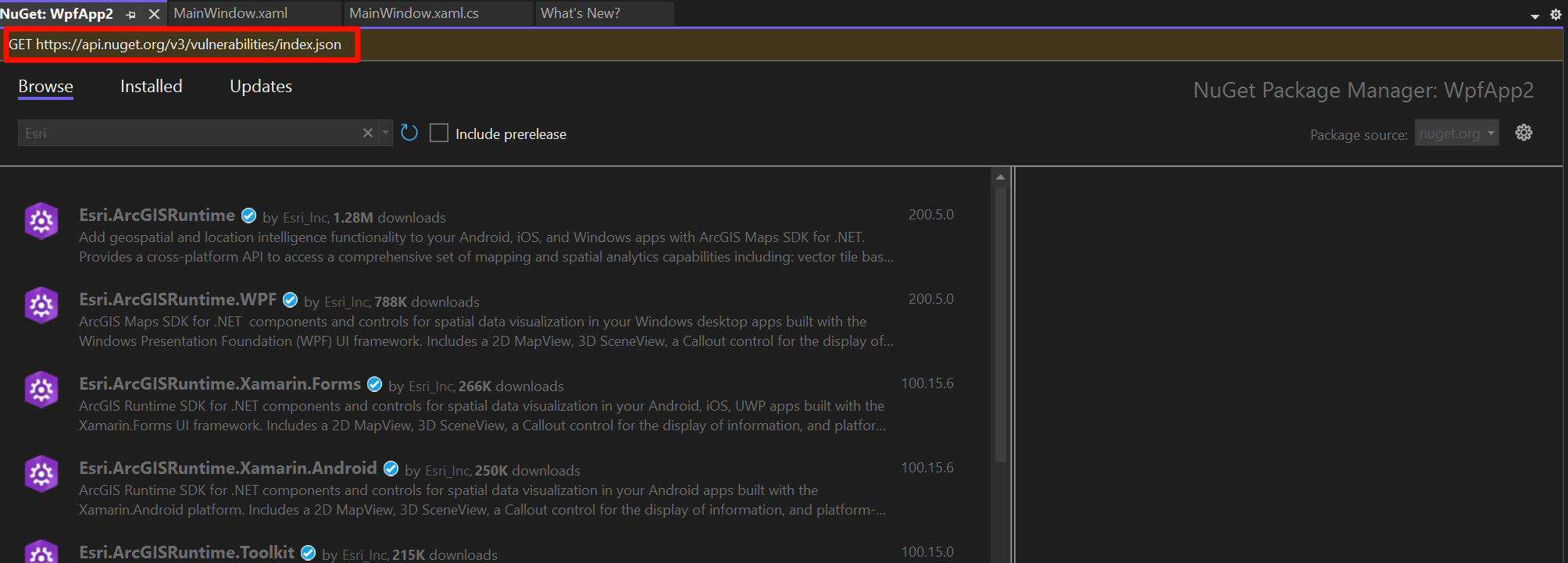The width and height of the screenshot is (1568, 563).
Task: Click the 250K downloads text
Action: 527,471
